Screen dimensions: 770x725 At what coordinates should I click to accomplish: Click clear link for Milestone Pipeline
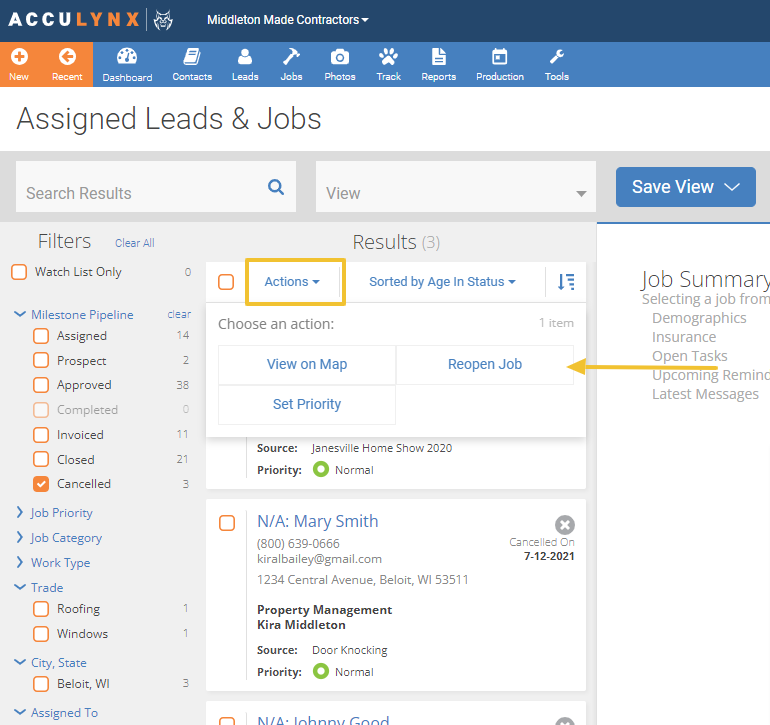tap(179, 314)
